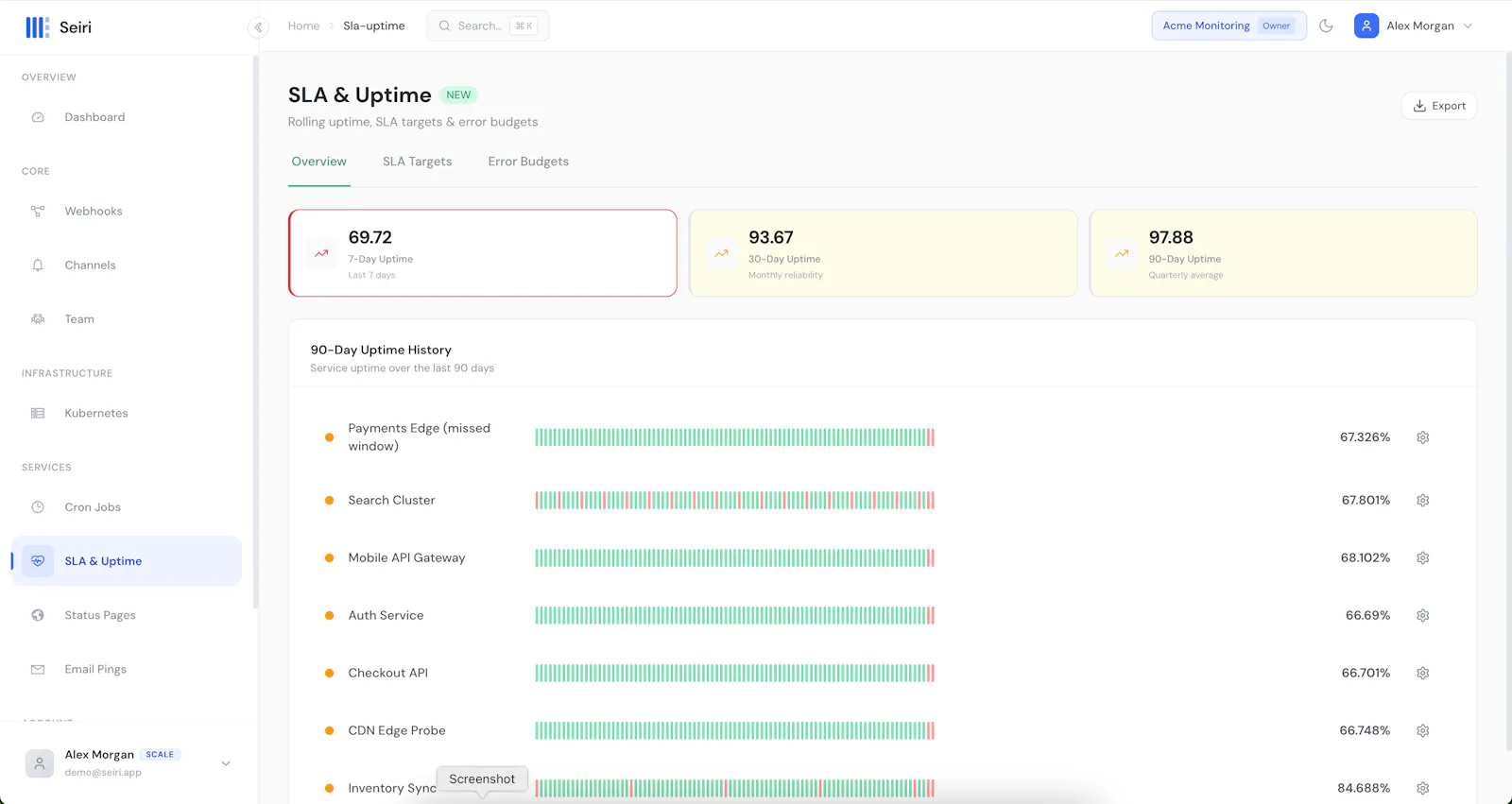Click the sidebar user avatar icon

(40, 763)
